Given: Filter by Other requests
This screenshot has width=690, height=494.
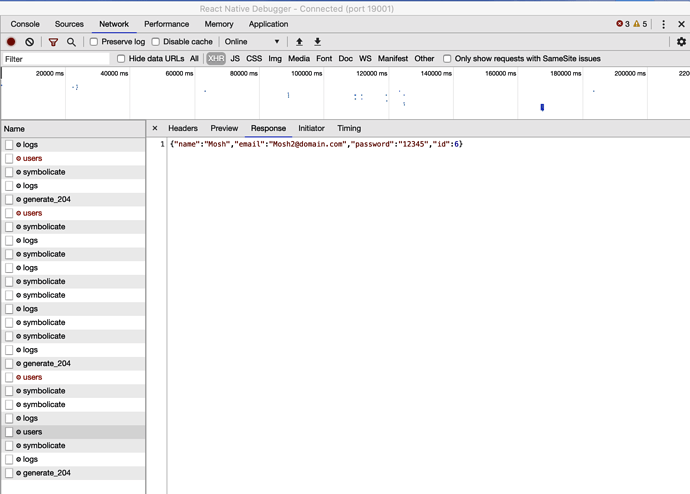Looking at the screenshot, I should click(424, 59).
